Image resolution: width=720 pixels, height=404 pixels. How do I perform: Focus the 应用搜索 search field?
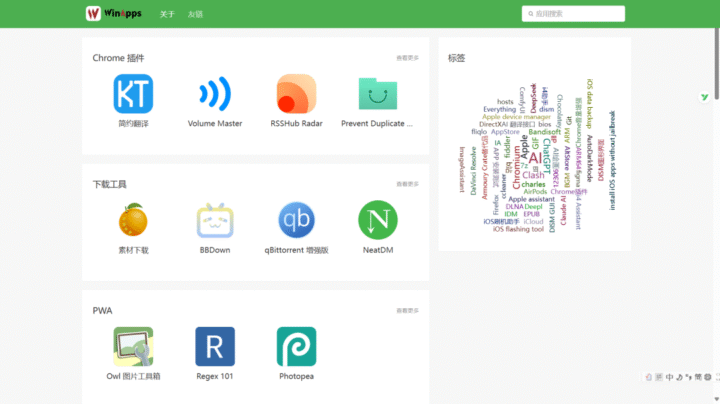pyautogui.click(x=573, y=14)
